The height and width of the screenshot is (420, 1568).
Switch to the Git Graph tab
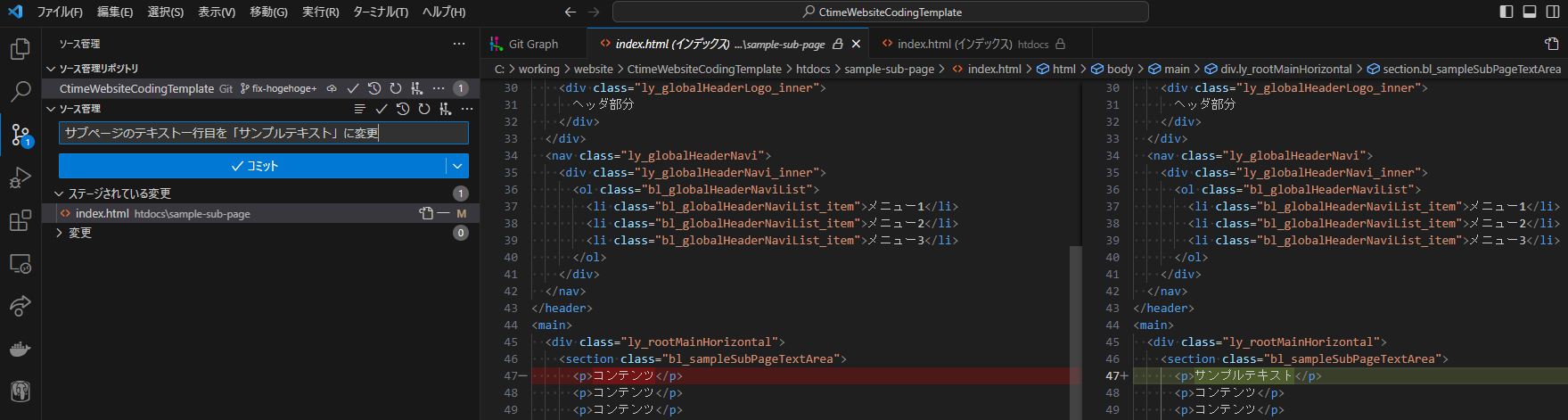[532, 44]
